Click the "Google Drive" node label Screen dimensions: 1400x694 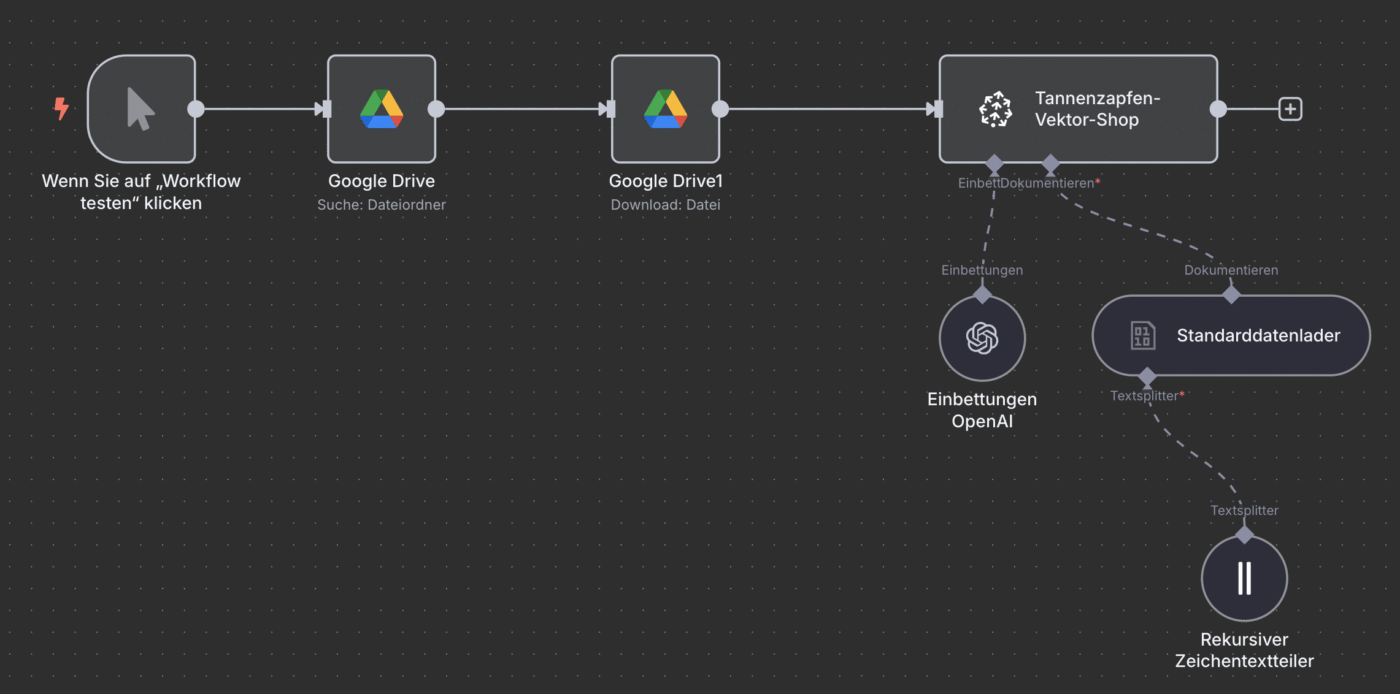point(381,182)
